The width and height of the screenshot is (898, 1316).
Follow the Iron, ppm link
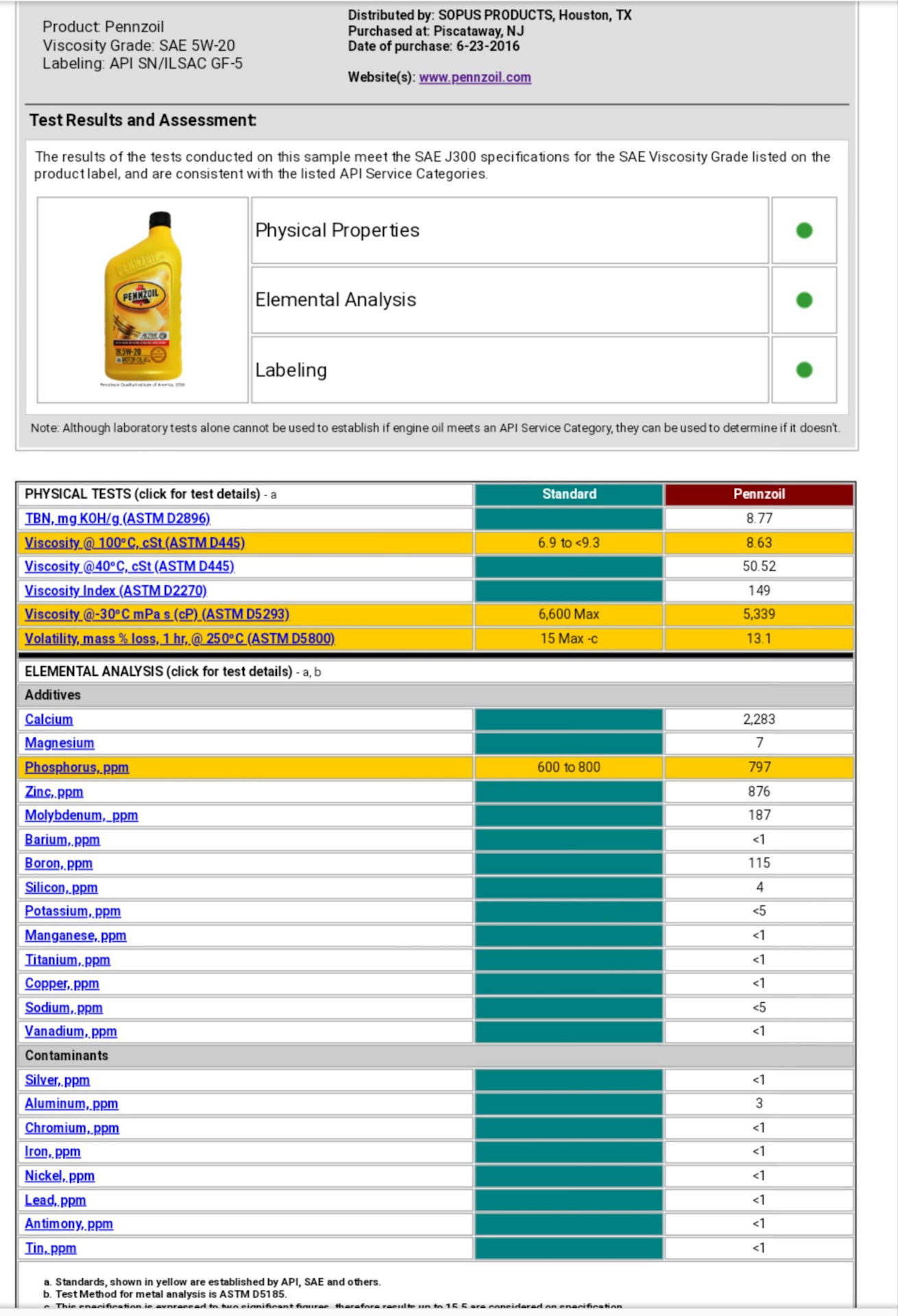coord(53,1152)
